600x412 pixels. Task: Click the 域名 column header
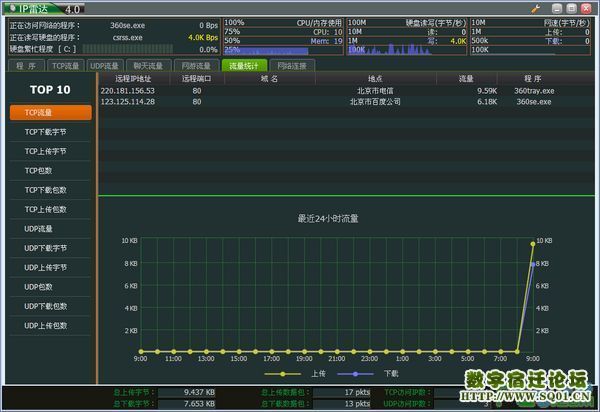click(x=270, y=79)
